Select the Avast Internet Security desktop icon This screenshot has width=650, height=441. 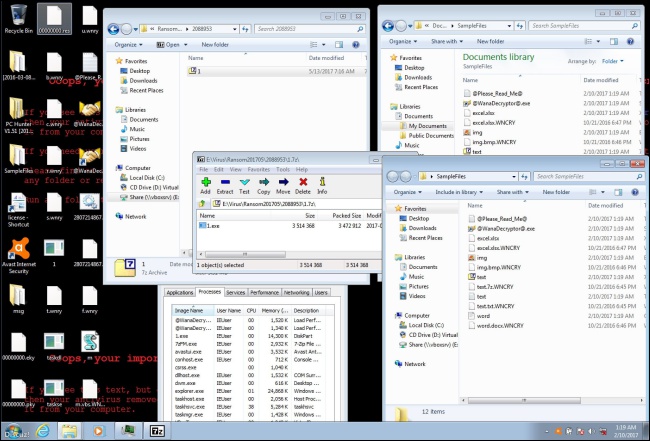(x=19, y=255)
